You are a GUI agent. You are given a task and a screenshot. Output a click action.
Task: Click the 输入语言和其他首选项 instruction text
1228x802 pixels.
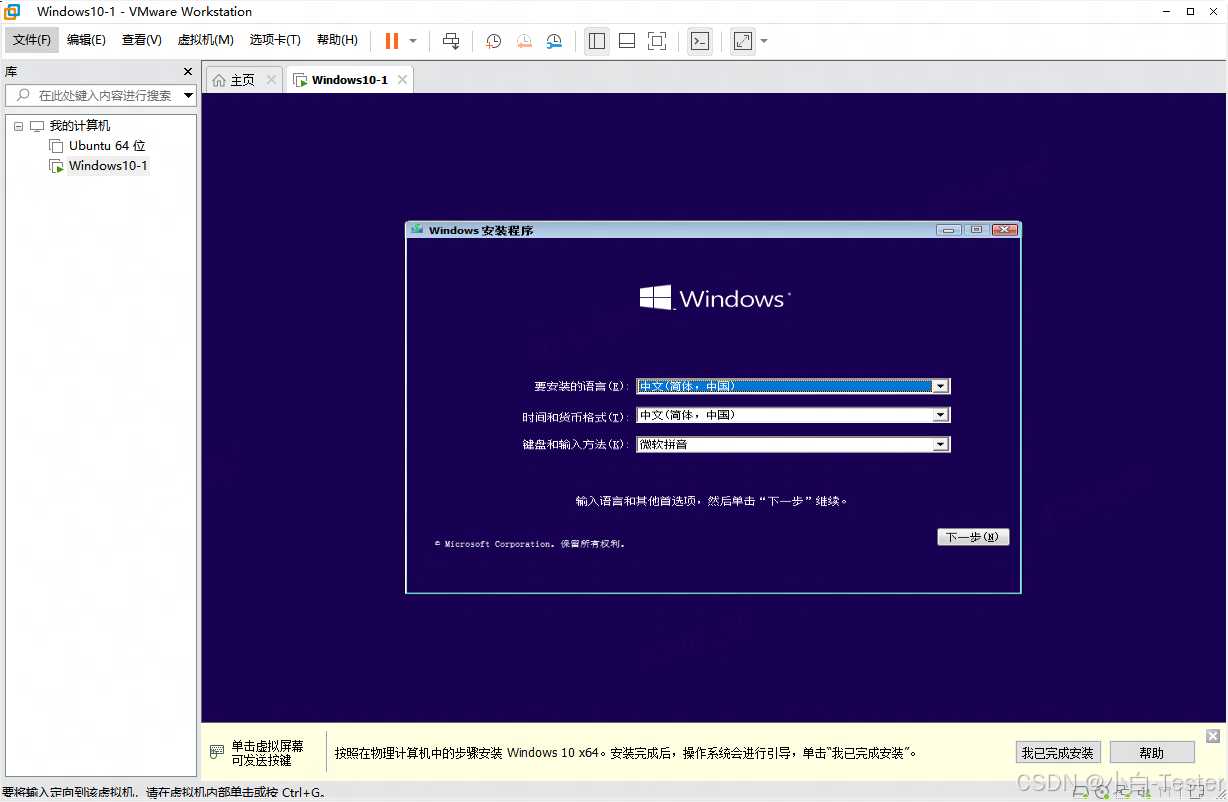712,501
